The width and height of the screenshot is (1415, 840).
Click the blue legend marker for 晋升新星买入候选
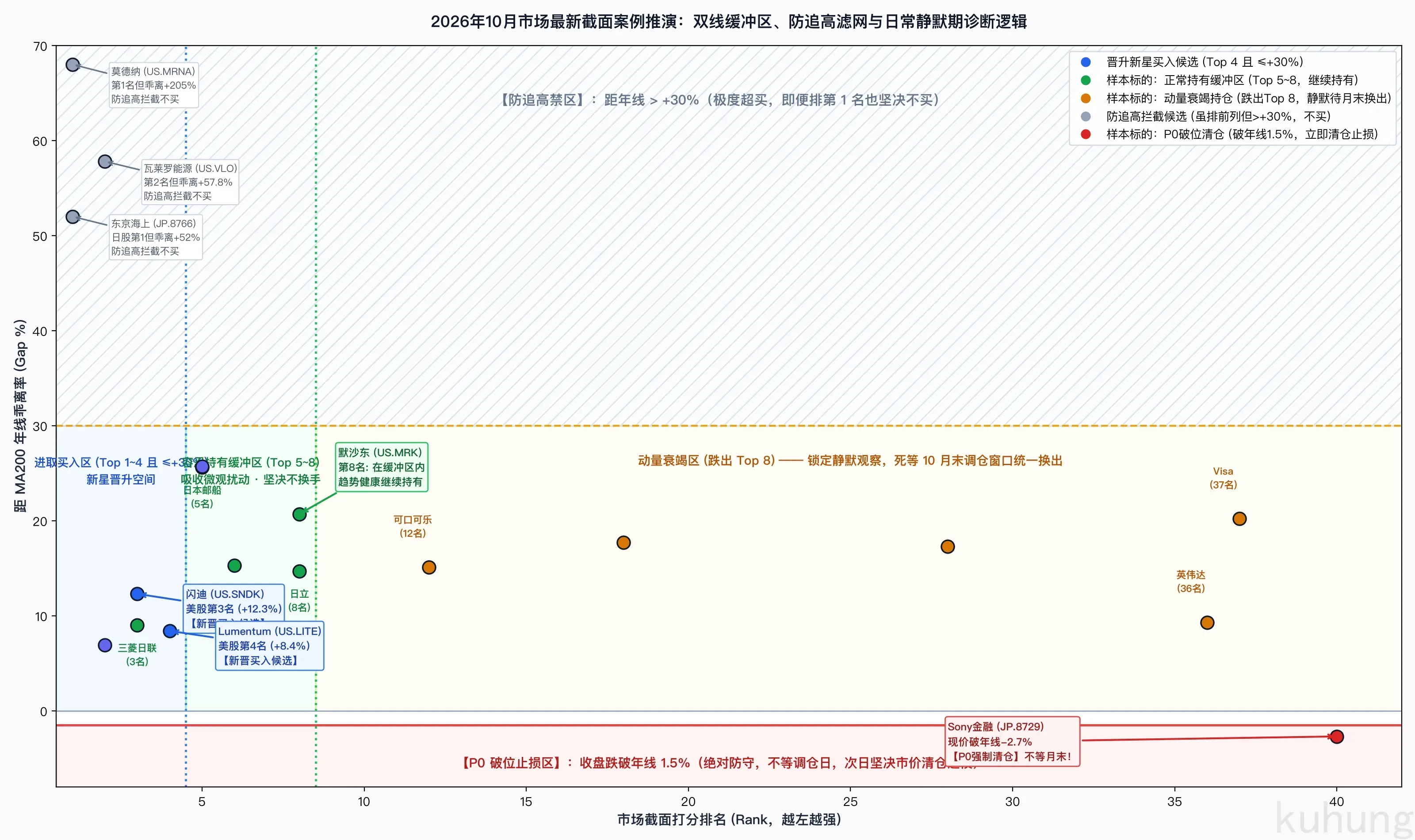tap(1085, 62)
